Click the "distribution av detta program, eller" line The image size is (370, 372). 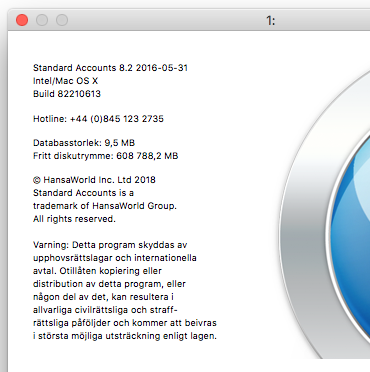pyautogui.click(x=109, y=284)
